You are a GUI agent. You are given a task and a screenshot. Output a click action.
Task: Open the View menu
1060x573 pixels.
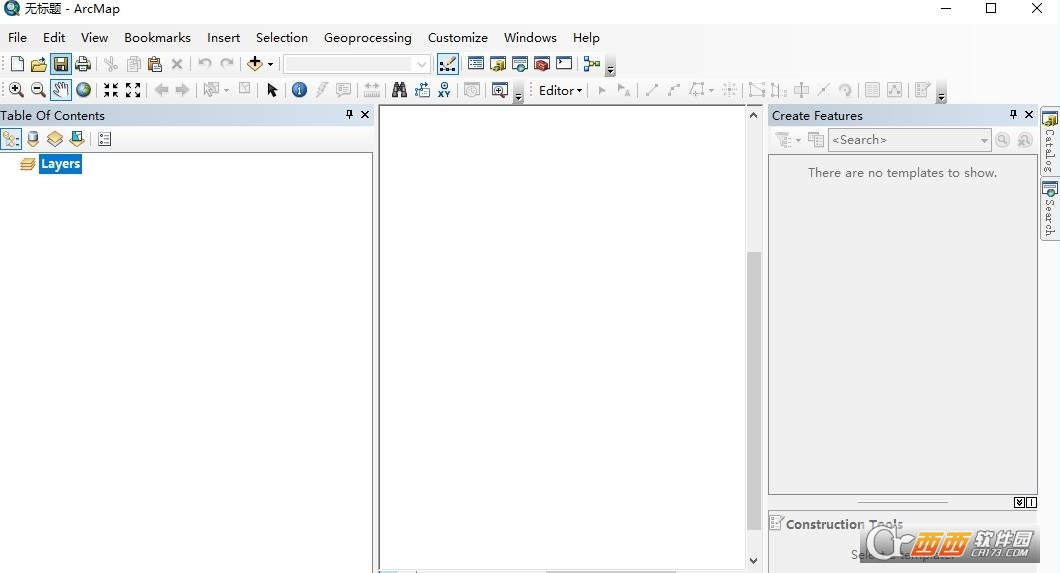95,38
